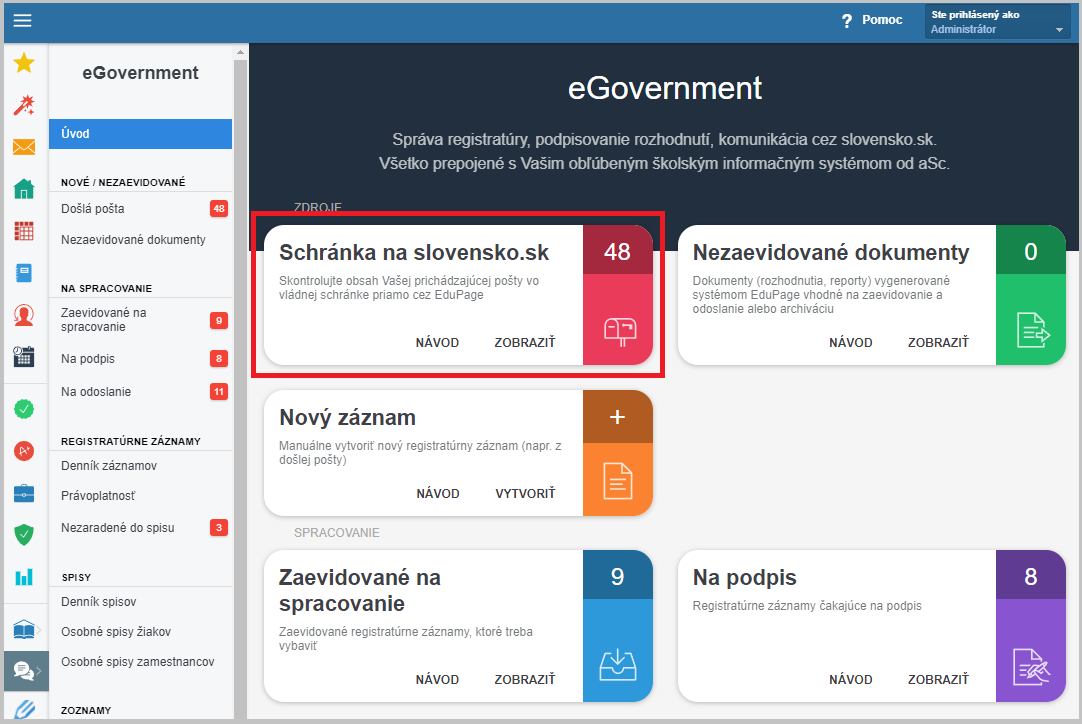Open Denník spisov in the sidebar
Viewport: 1082px width, 724px height.
point(99,602)
